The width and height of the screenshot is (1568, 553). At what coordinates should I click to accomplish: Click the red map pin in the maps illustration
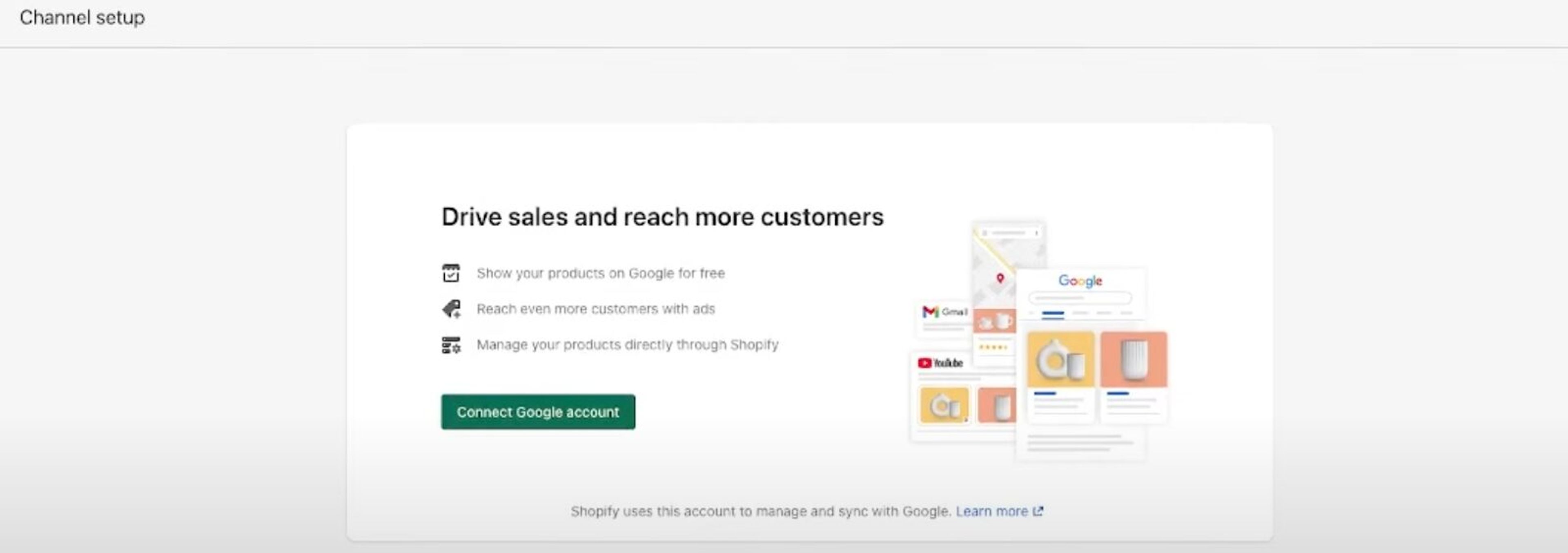[x=1001, y=278]
